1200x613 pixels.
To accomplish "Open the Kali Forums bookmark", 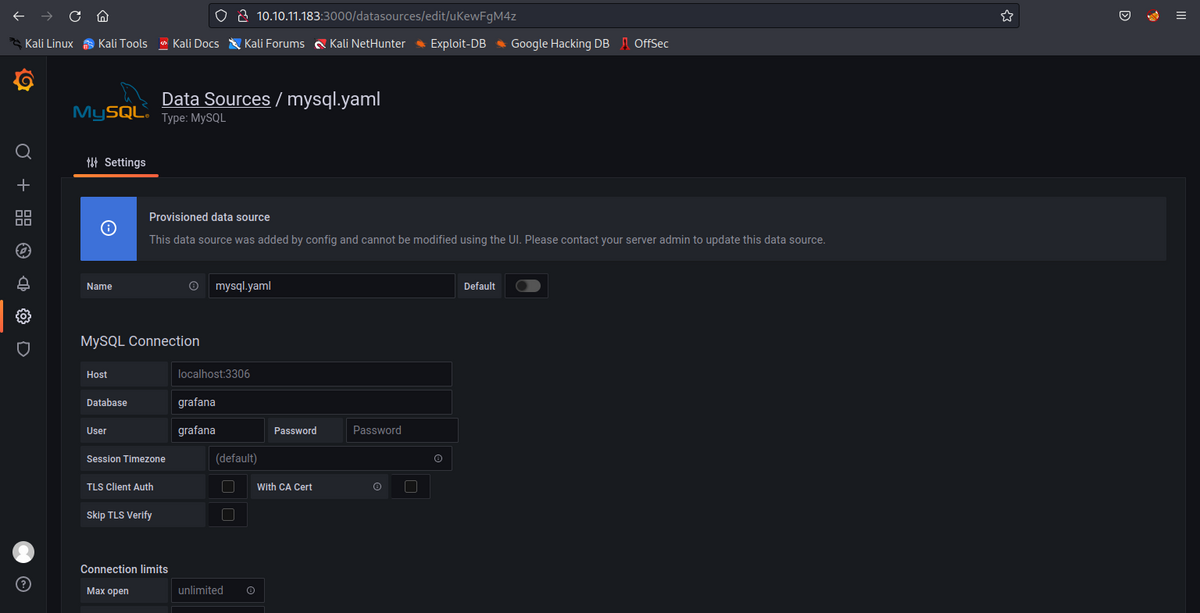I will click(x=267, y=44).
